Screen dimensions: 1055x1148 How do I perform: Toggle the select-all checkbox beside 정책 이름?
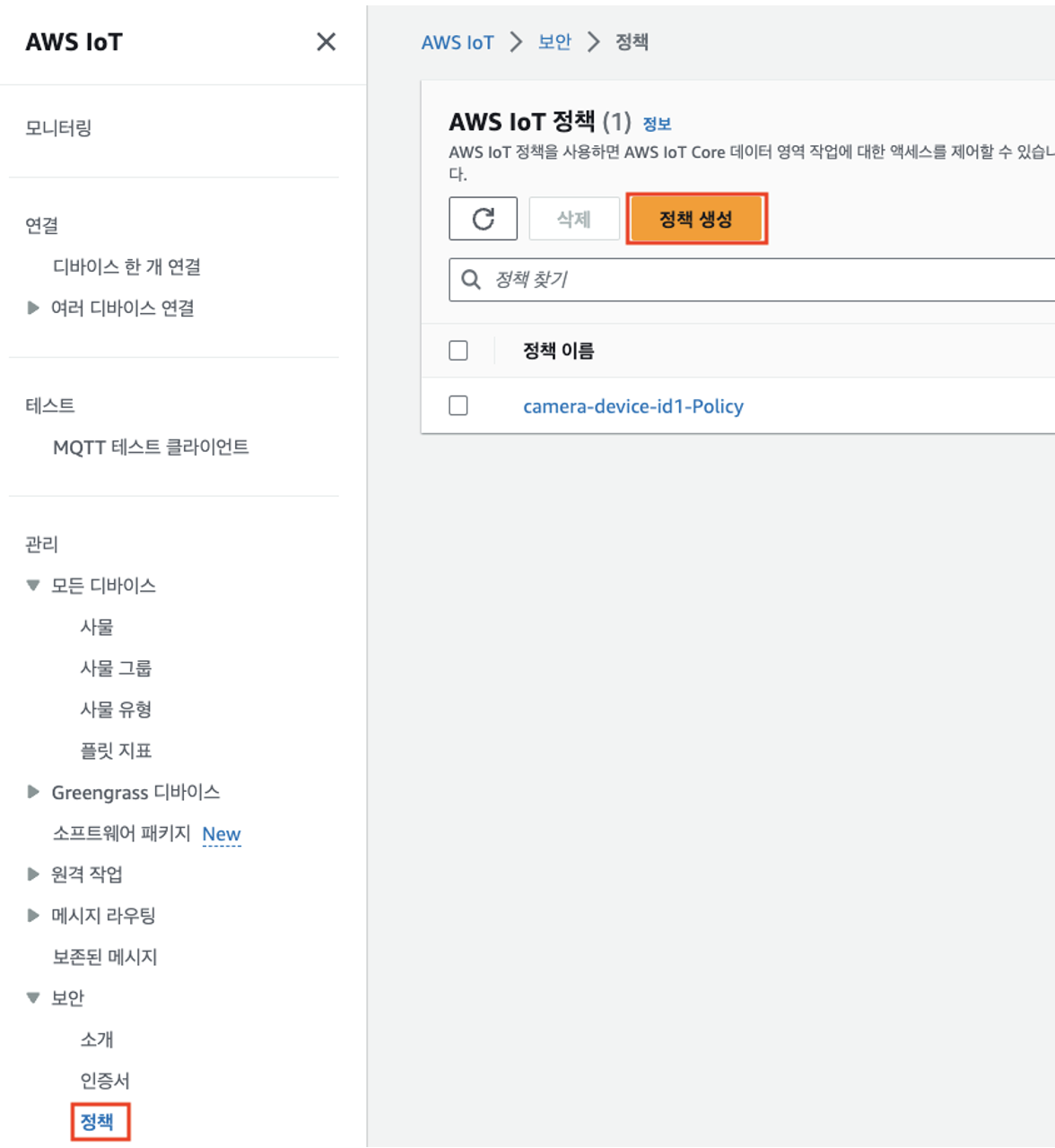[458, 351]
